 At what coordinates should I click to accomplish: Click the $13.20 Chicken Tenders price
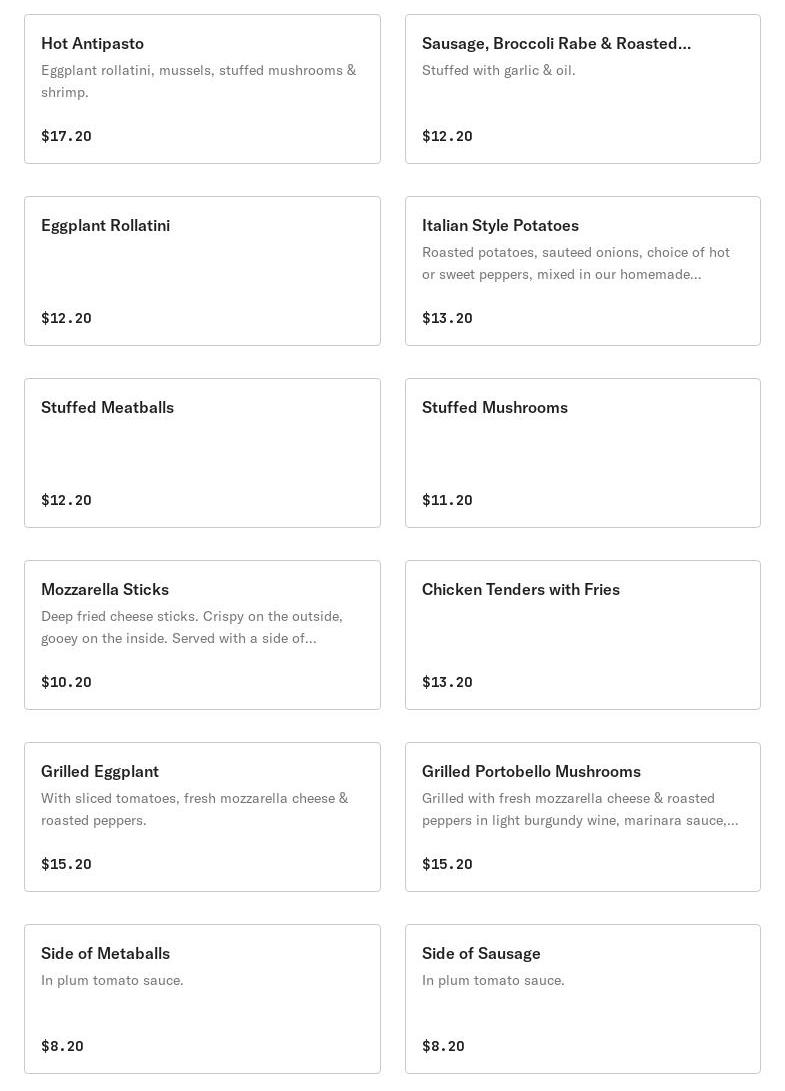coord(447,682)
